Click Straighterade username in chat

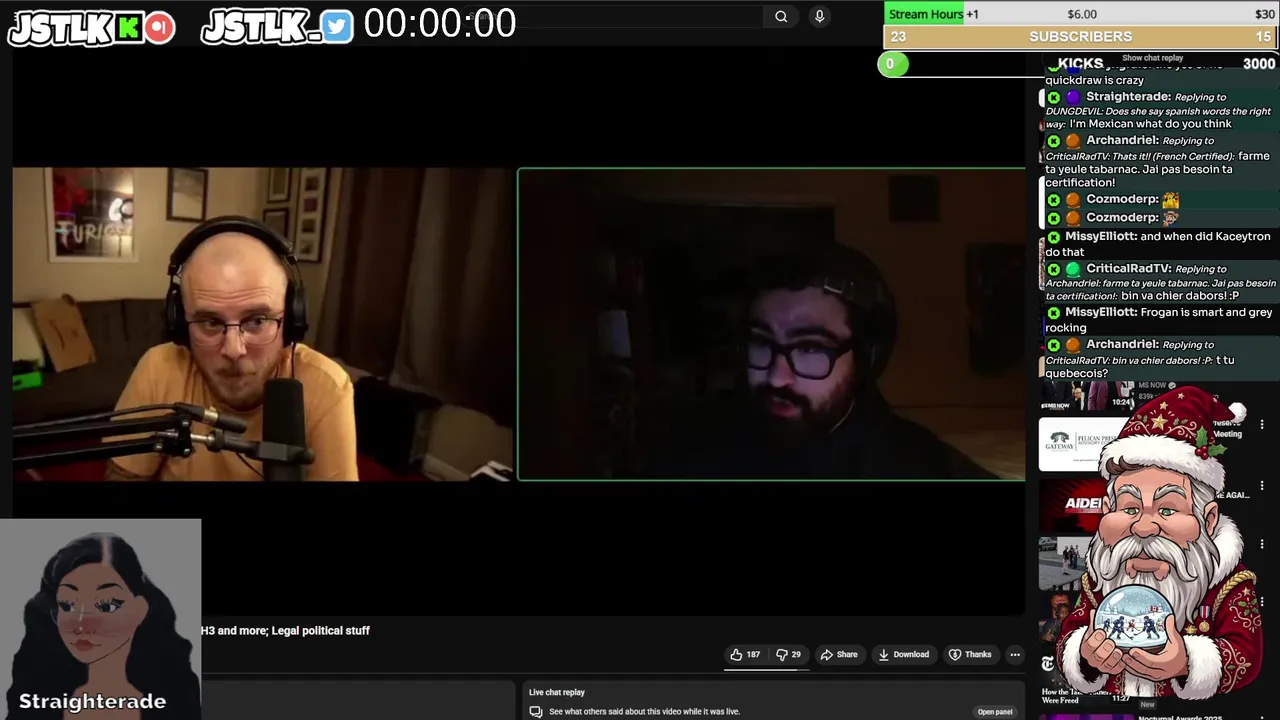[x=1128, y=97]
